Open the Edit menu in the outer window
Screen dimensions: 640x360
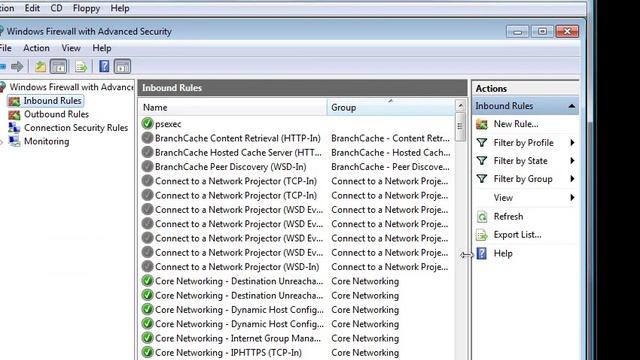pos(32,8)
